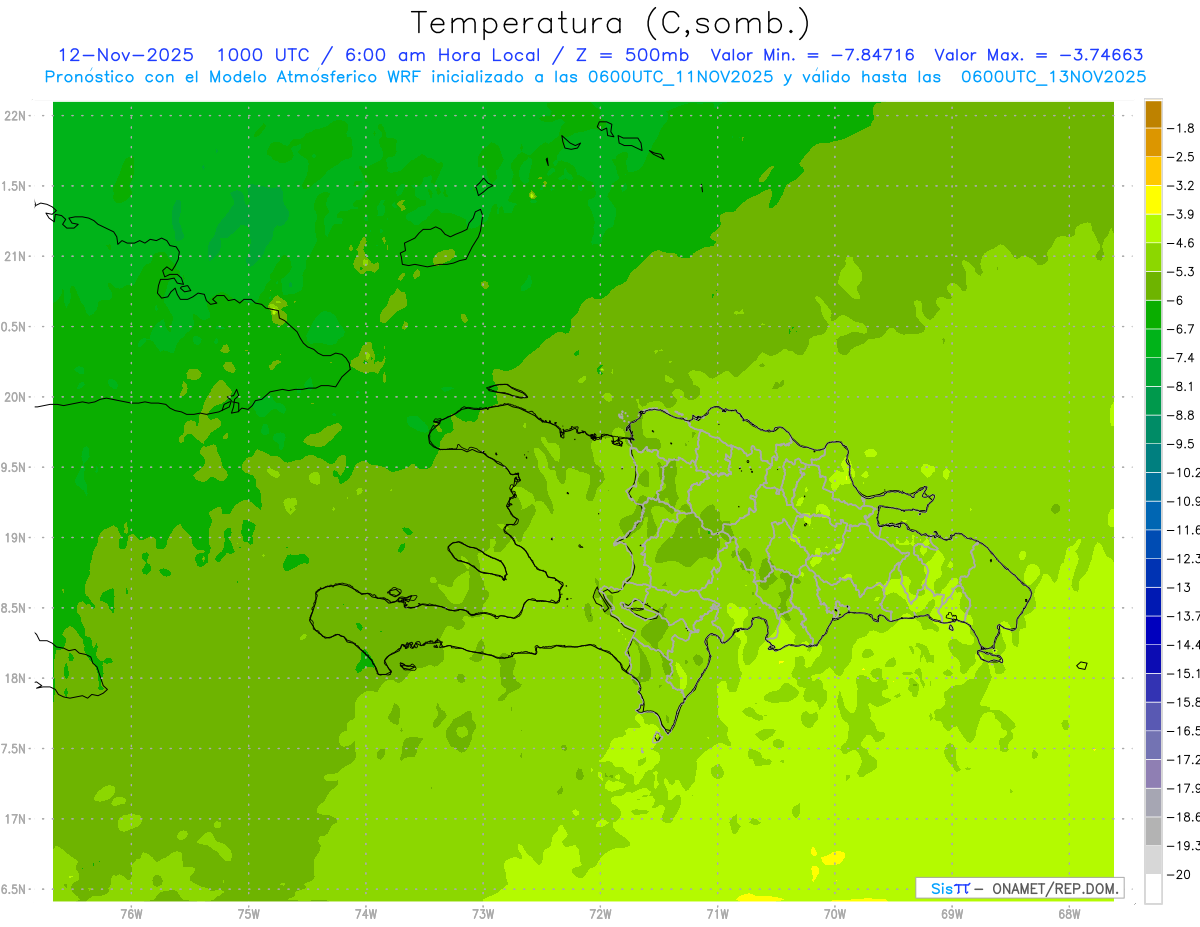Viewport: 1200px width, 927px height.
Task: Click the colorbar label "-1.8"
Action: [1182, 128]
